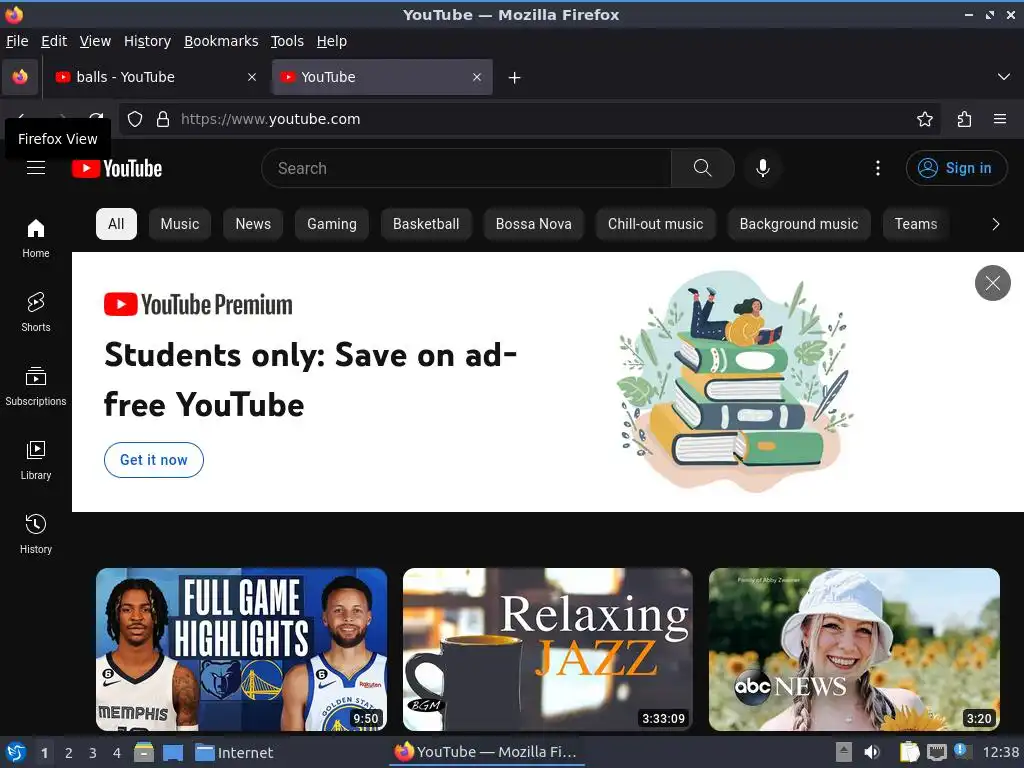Open History in sidebar
The height and width of the screenshot is (768, 1024).
pos(36,534)
